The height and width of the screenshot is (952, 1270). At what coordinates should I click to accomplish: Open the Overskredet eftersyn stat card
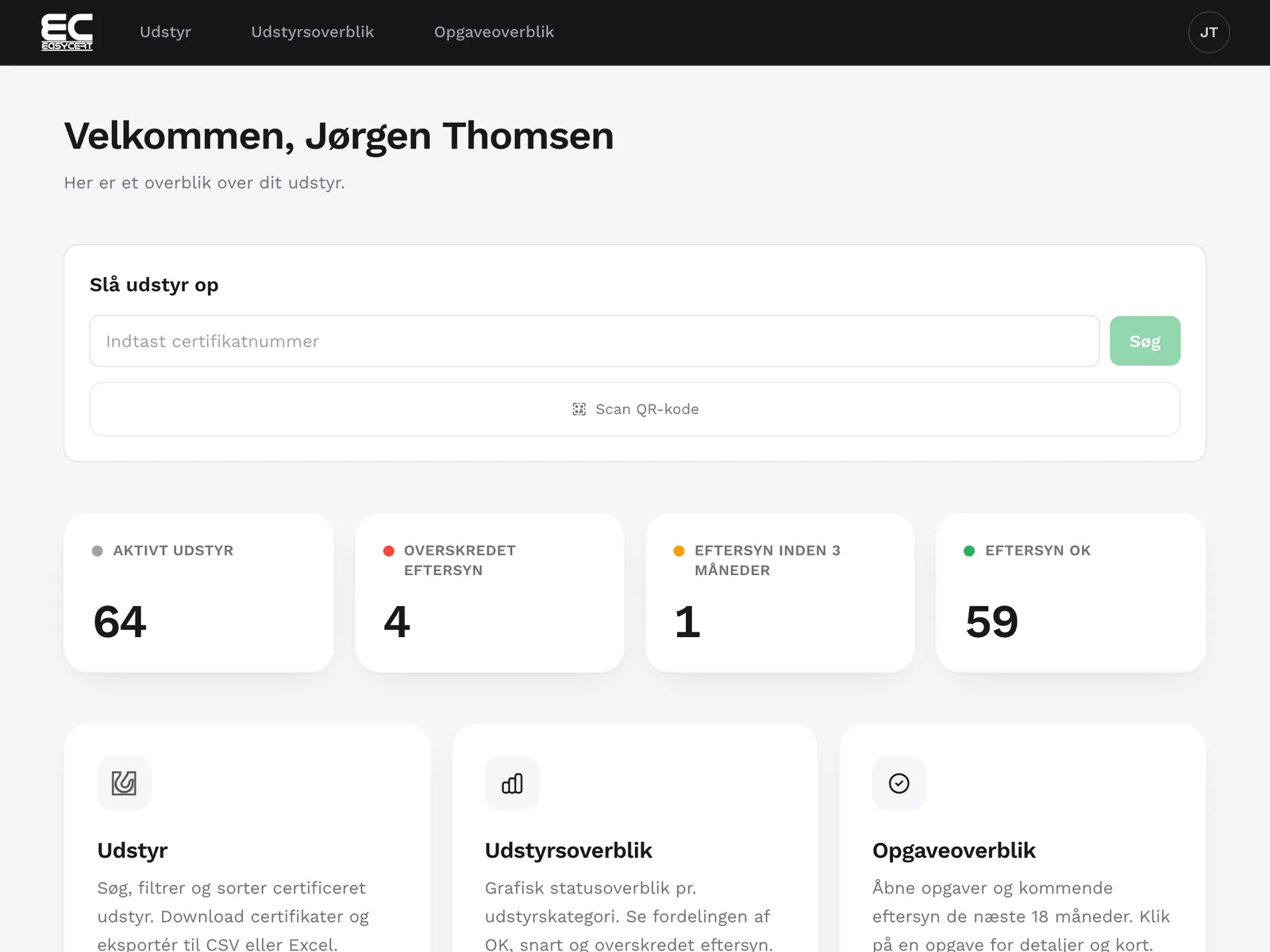coord(490,593)
